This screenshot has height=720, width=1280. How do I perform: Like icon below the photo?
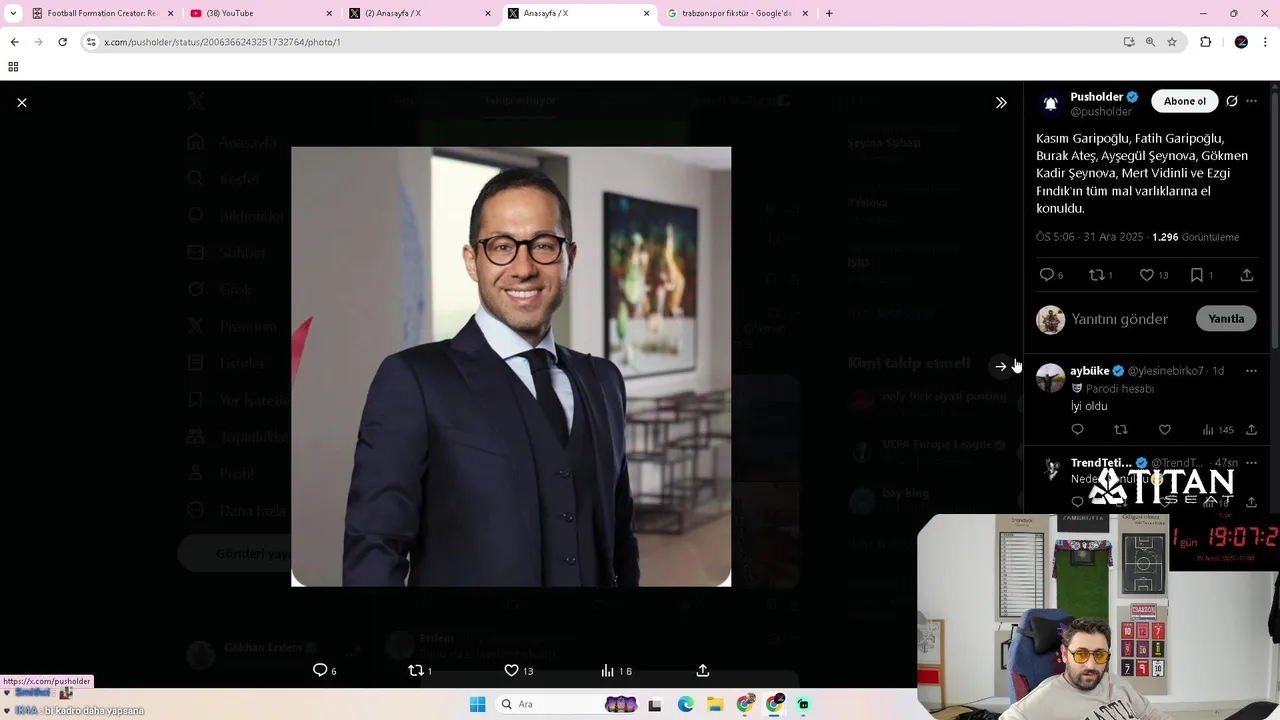click(511, 670)
